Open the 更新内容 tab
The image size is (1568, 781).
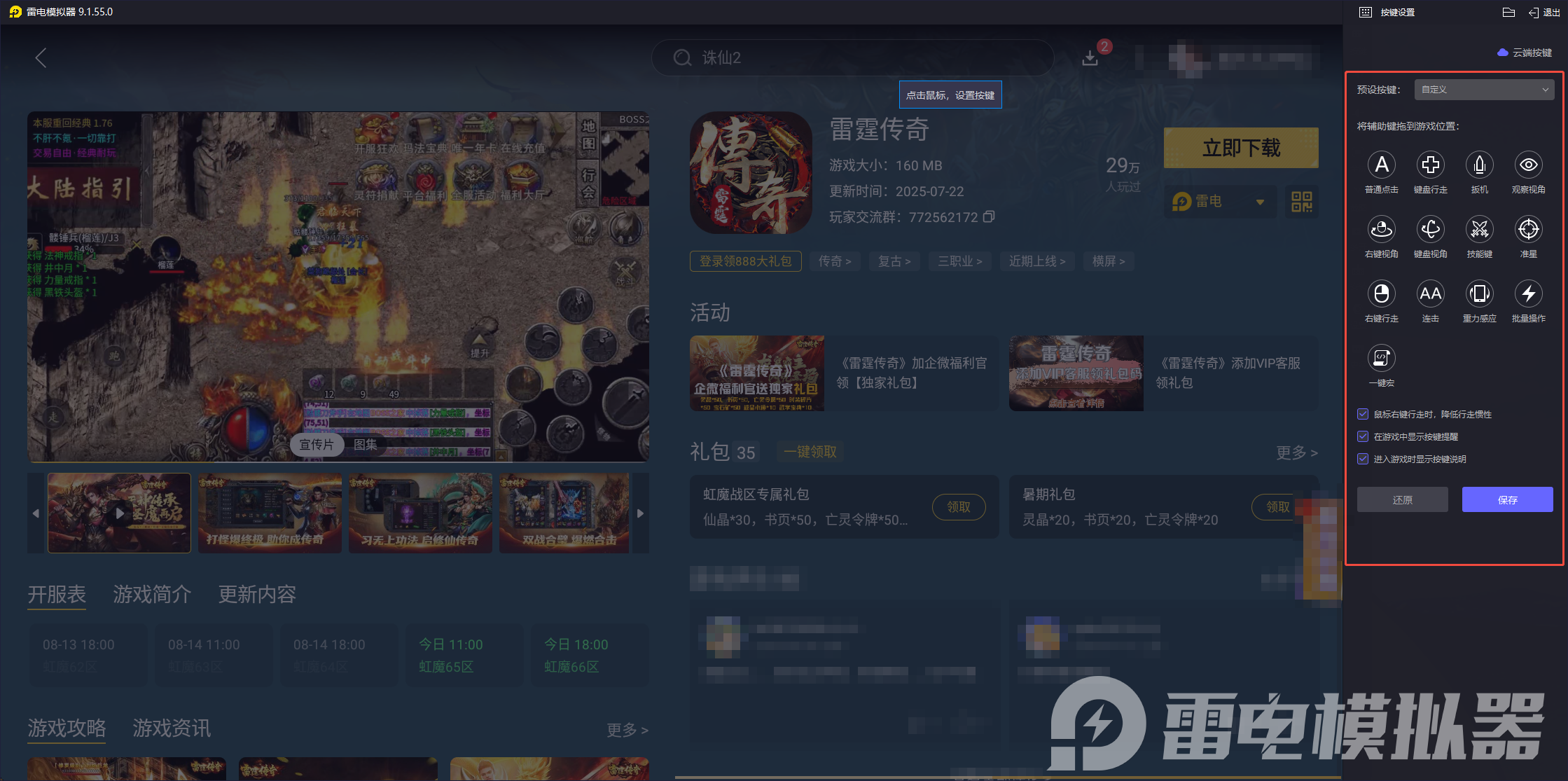coord(257,595)
